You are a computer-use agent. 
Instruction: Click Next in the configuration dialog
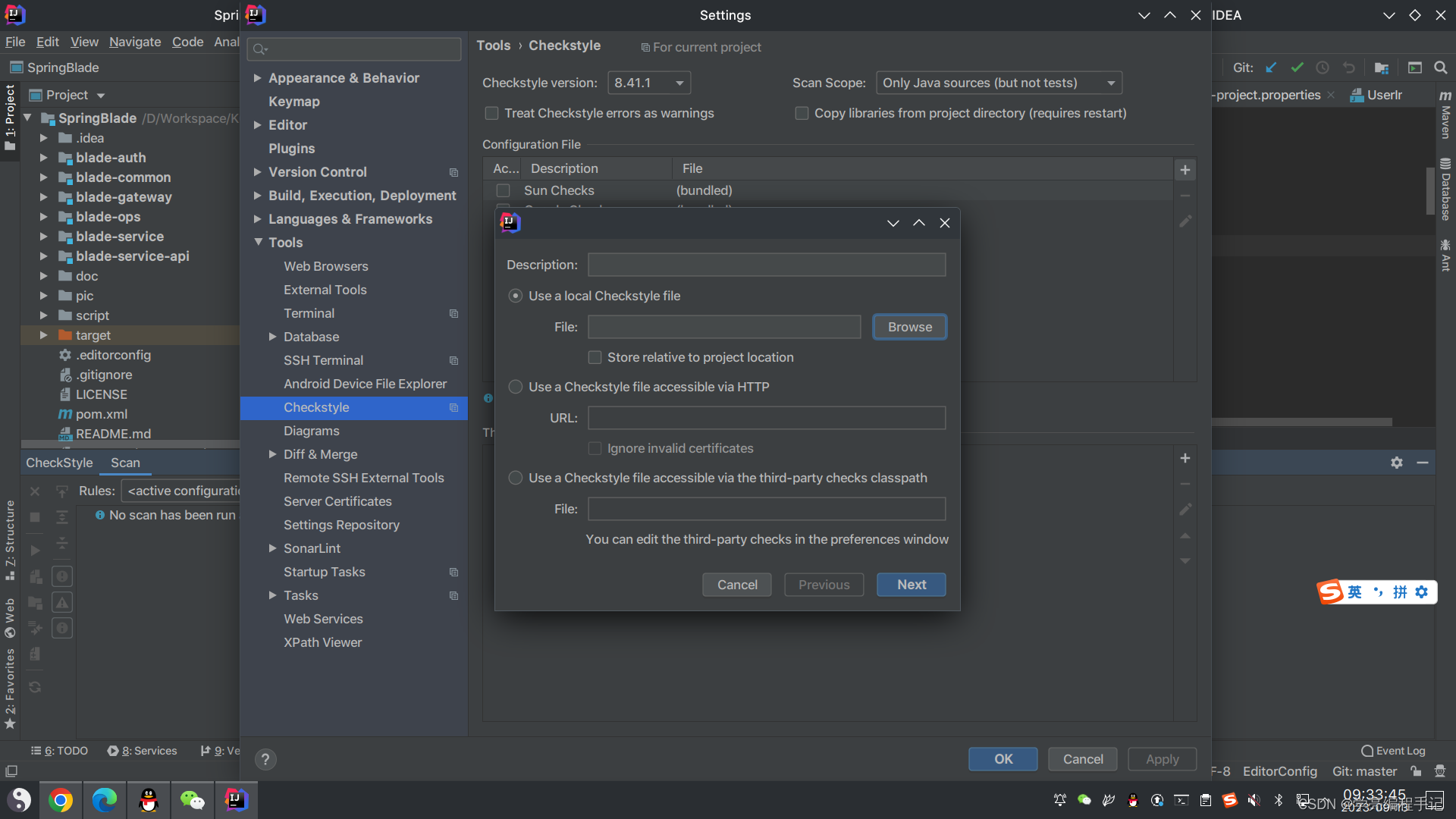(x=912, y=585)
